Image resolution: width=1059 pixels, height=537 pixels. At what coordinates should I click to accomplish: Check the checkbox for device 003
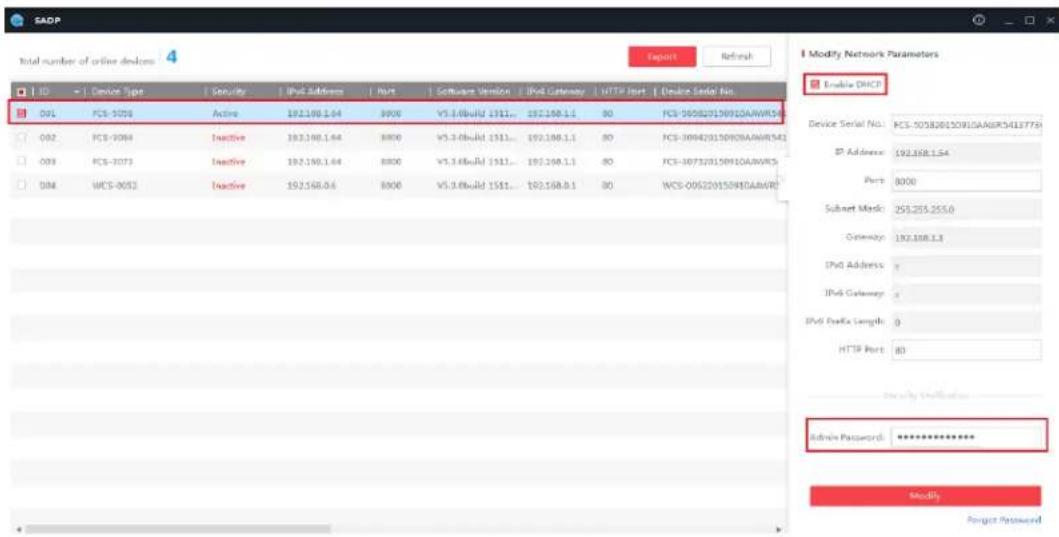coord(21,161)
